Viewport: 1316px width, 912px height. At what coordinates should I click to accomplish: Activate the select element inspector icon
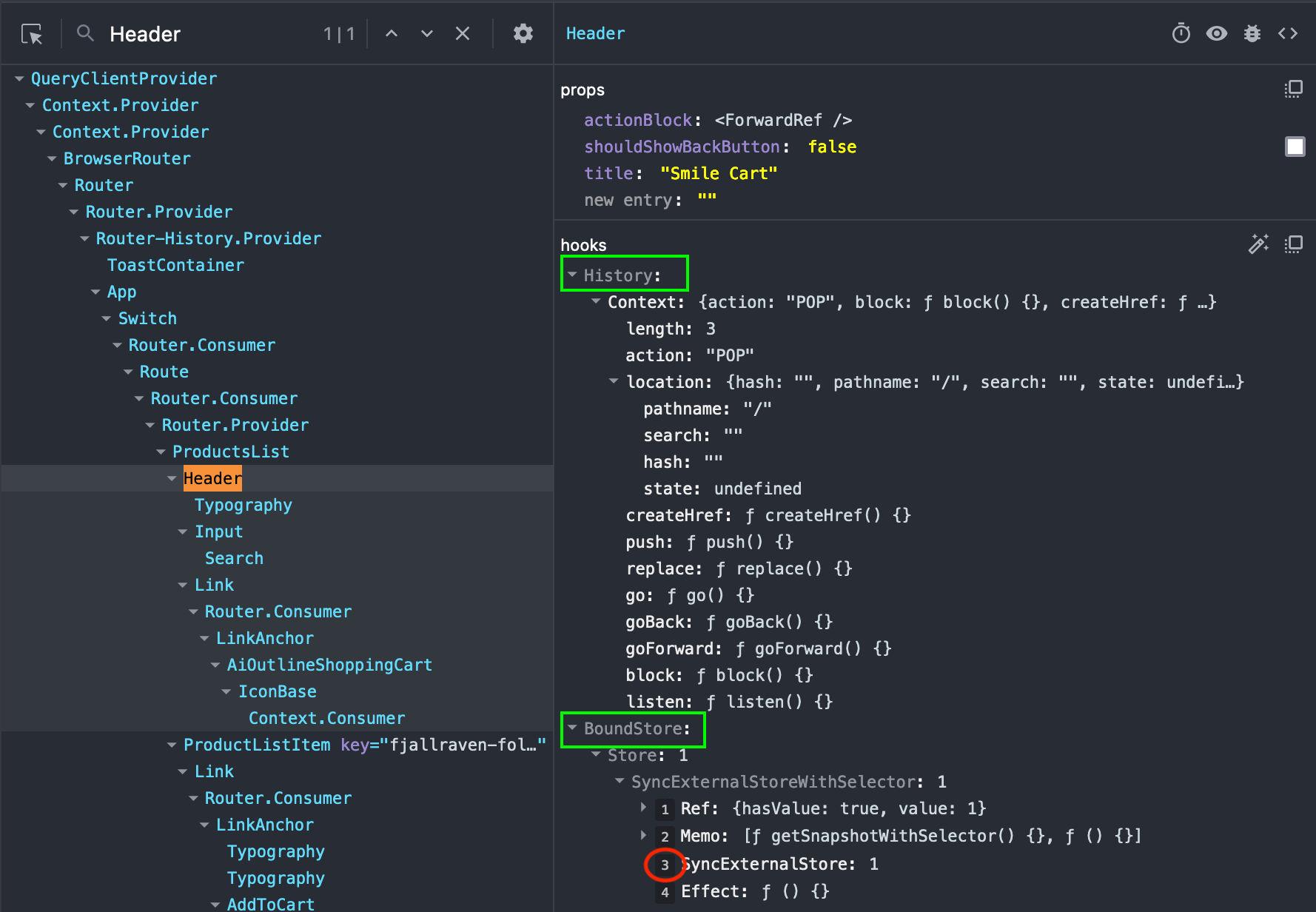click(x=32, y=33)
